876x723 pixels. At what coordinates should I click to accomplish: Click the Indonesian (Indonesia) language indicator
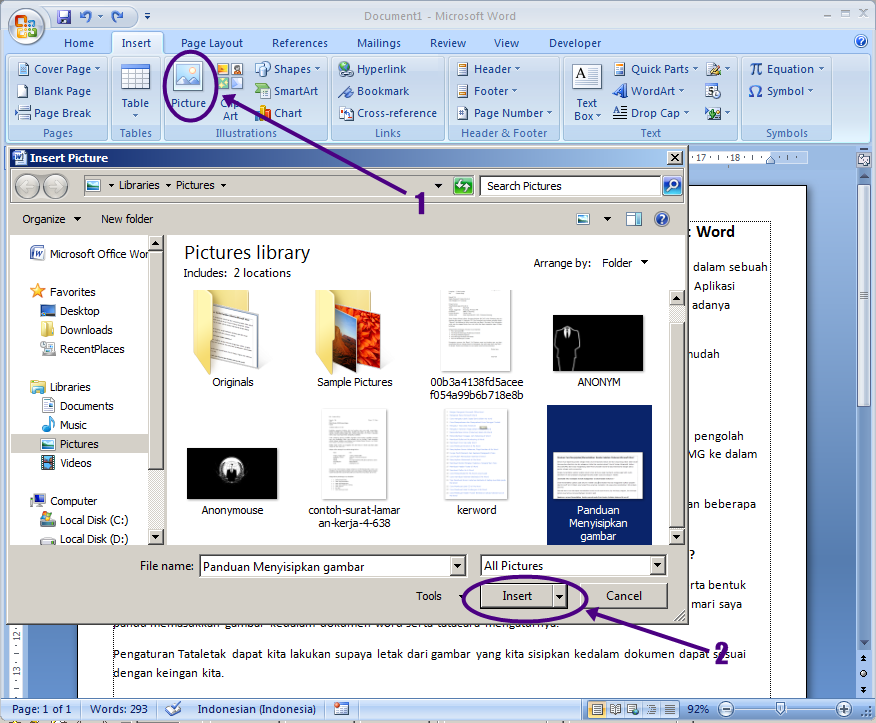click(256, 709)
